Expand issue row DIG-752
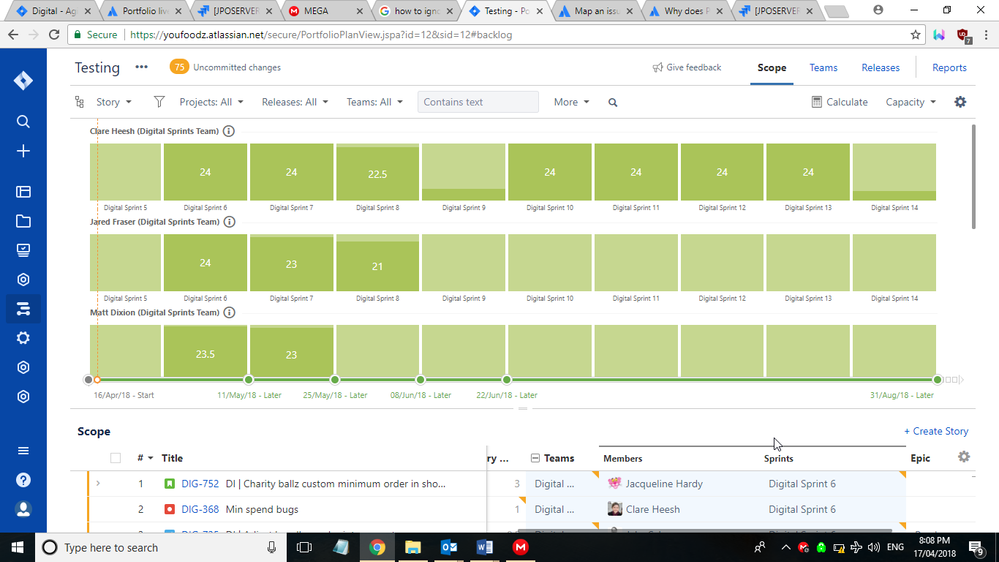Viewport: 999px width, 562px height. point(98,484)
